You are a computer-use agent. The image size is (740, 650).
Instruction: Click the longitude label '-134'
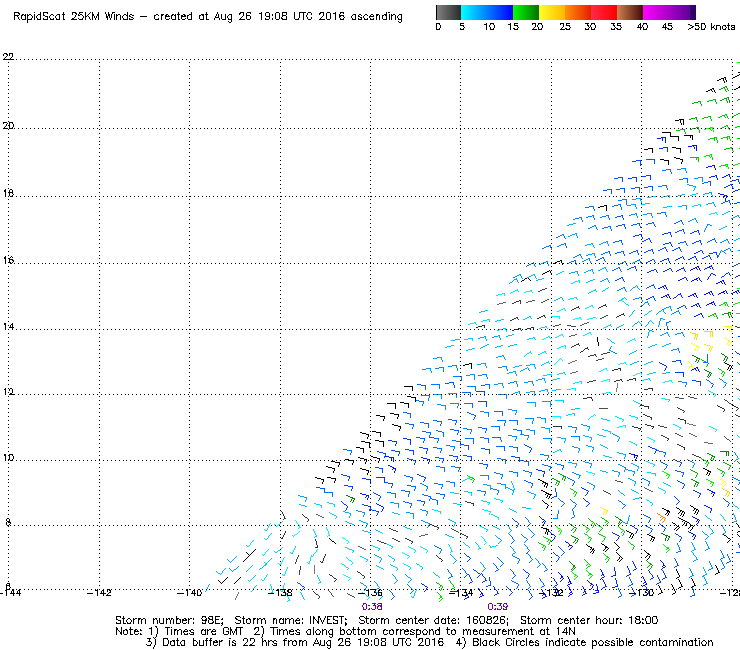pyautogui.click(x=461, y=593)
